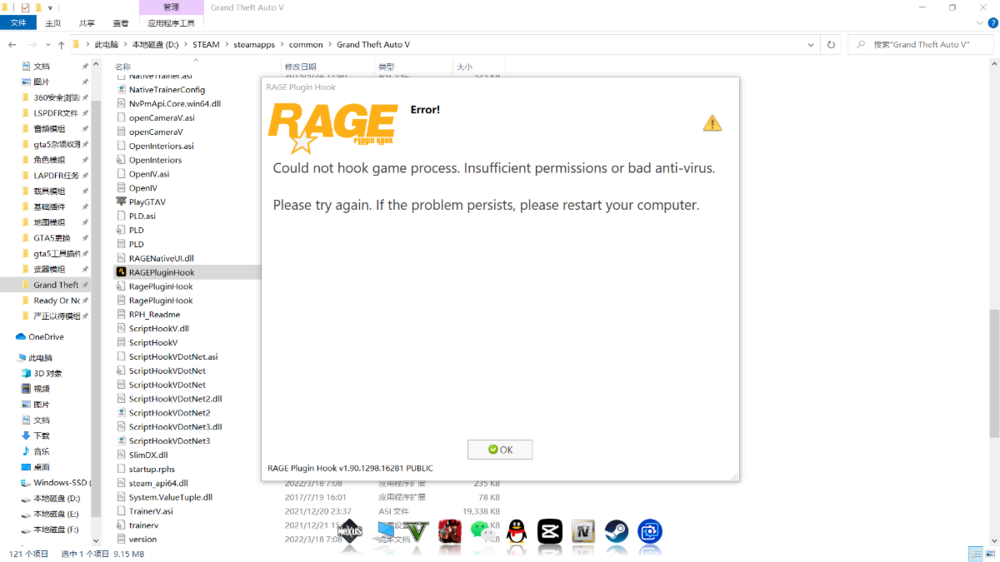Viewport: 1000px width, 562px height.
Task: Select the ScriptHookV.dll file
Action: pos(159,329)
